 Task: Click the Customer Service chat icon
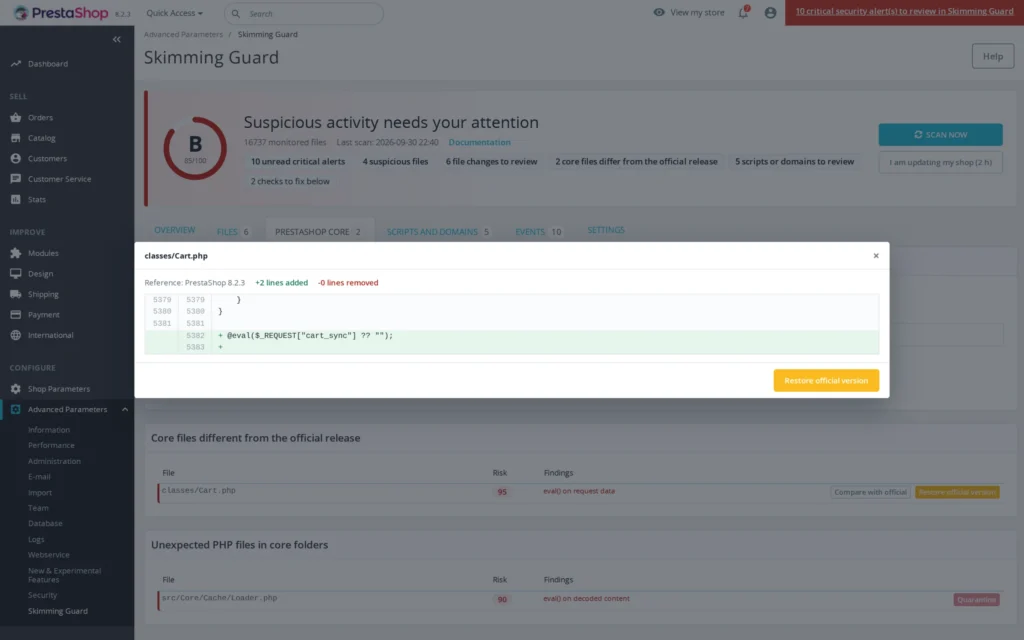coord(16,178)
